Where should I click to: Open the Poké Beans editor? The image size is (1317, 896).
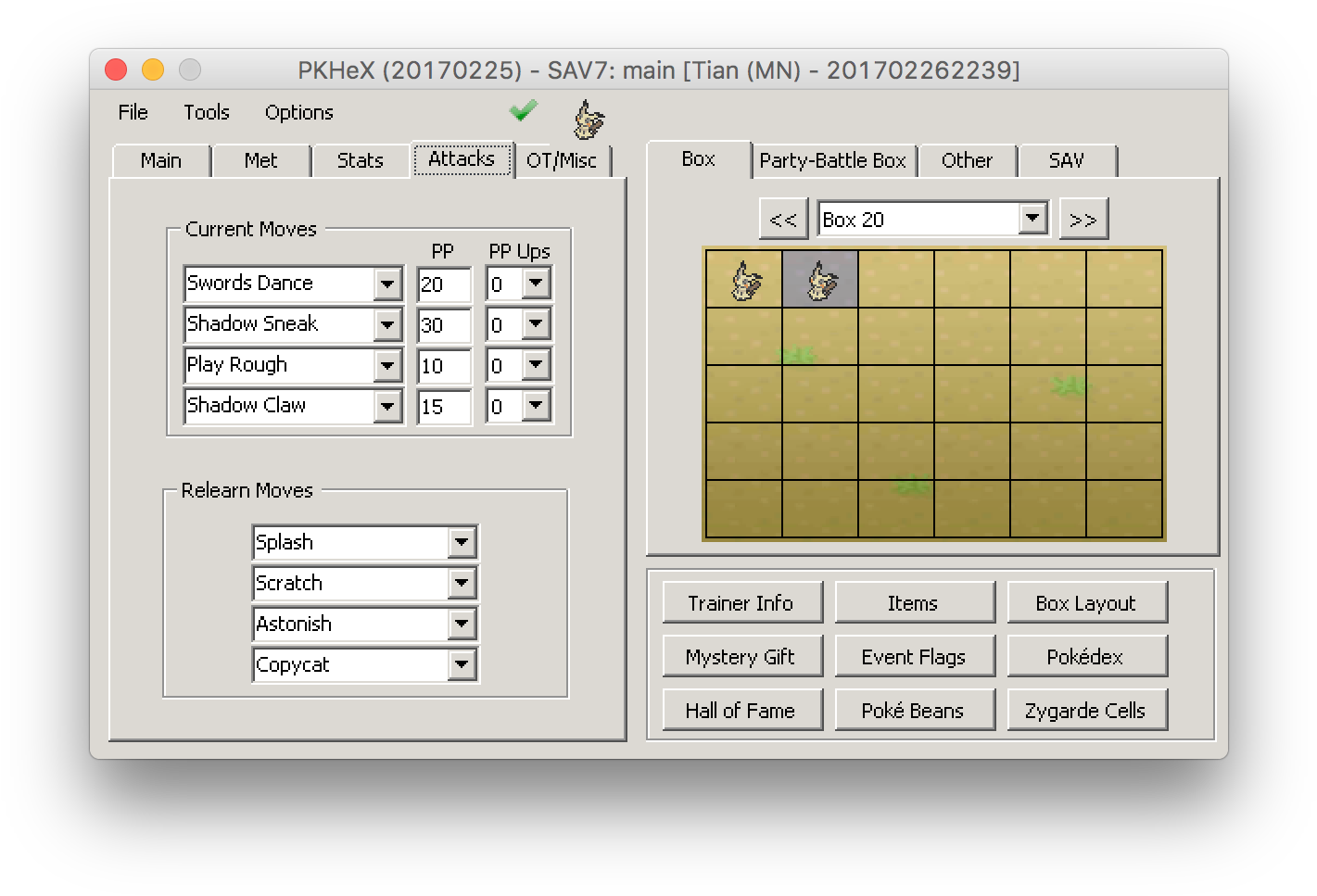[x=915, y=710]
